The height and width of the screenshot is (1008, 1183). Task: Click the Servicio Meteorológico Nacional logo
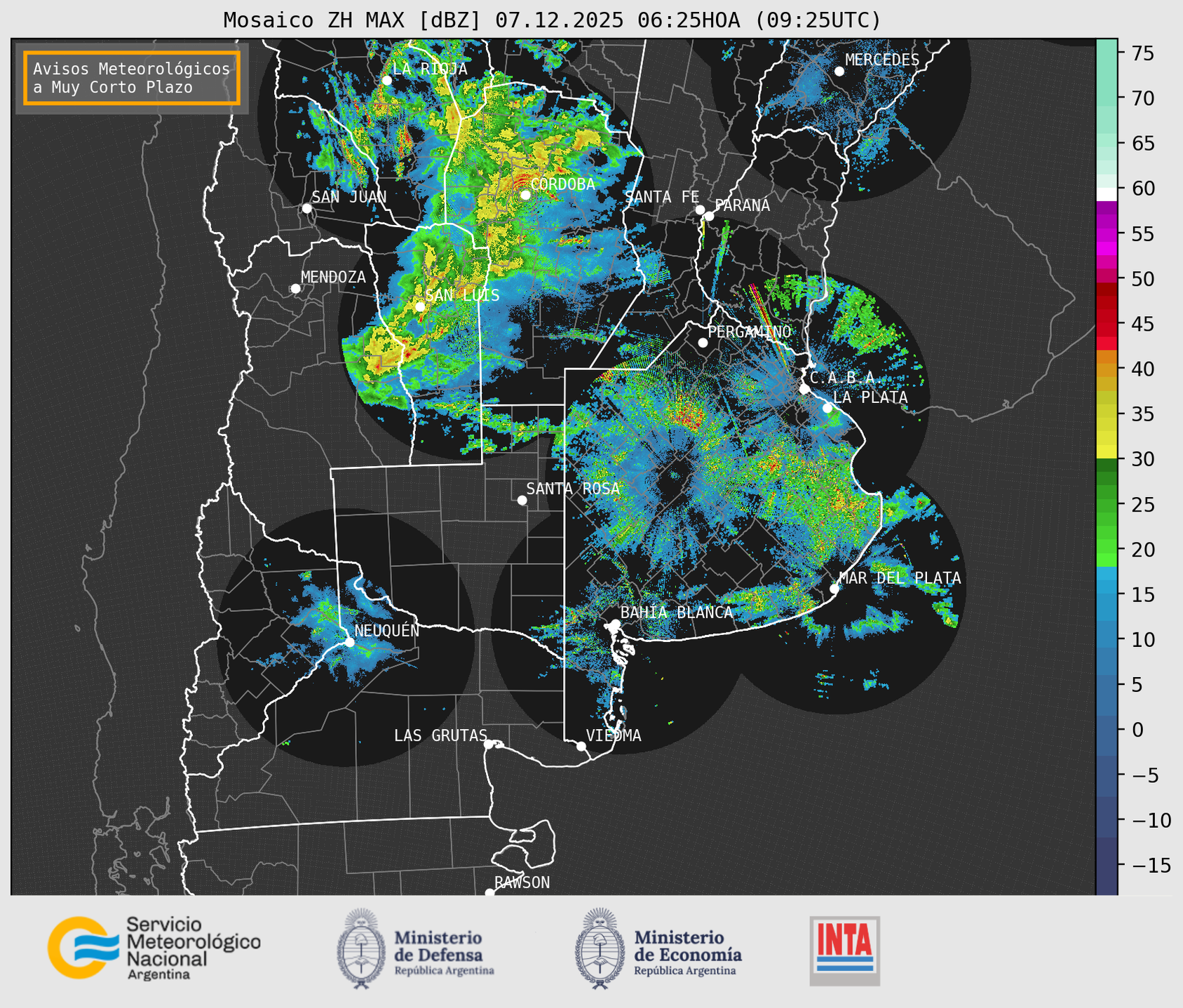click(x=154, y=948)
